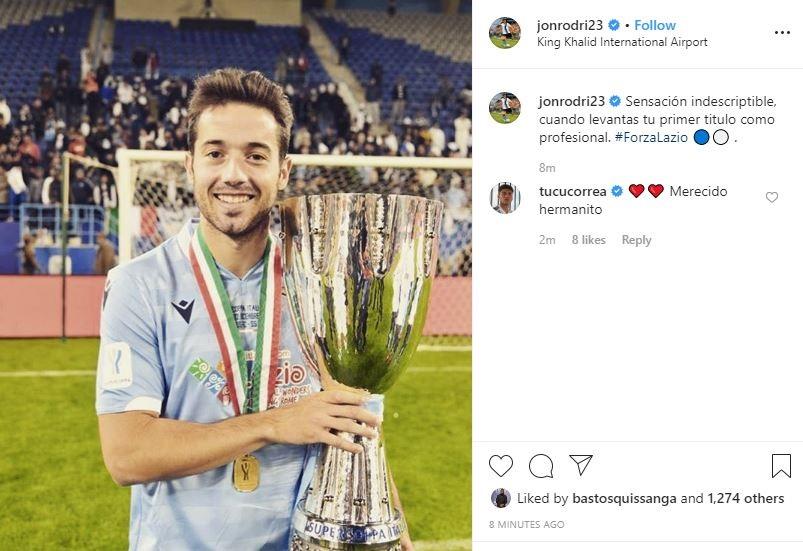803x551 pixels.
Task: Share post via paper plane icon
Action: tap(581, 465)
